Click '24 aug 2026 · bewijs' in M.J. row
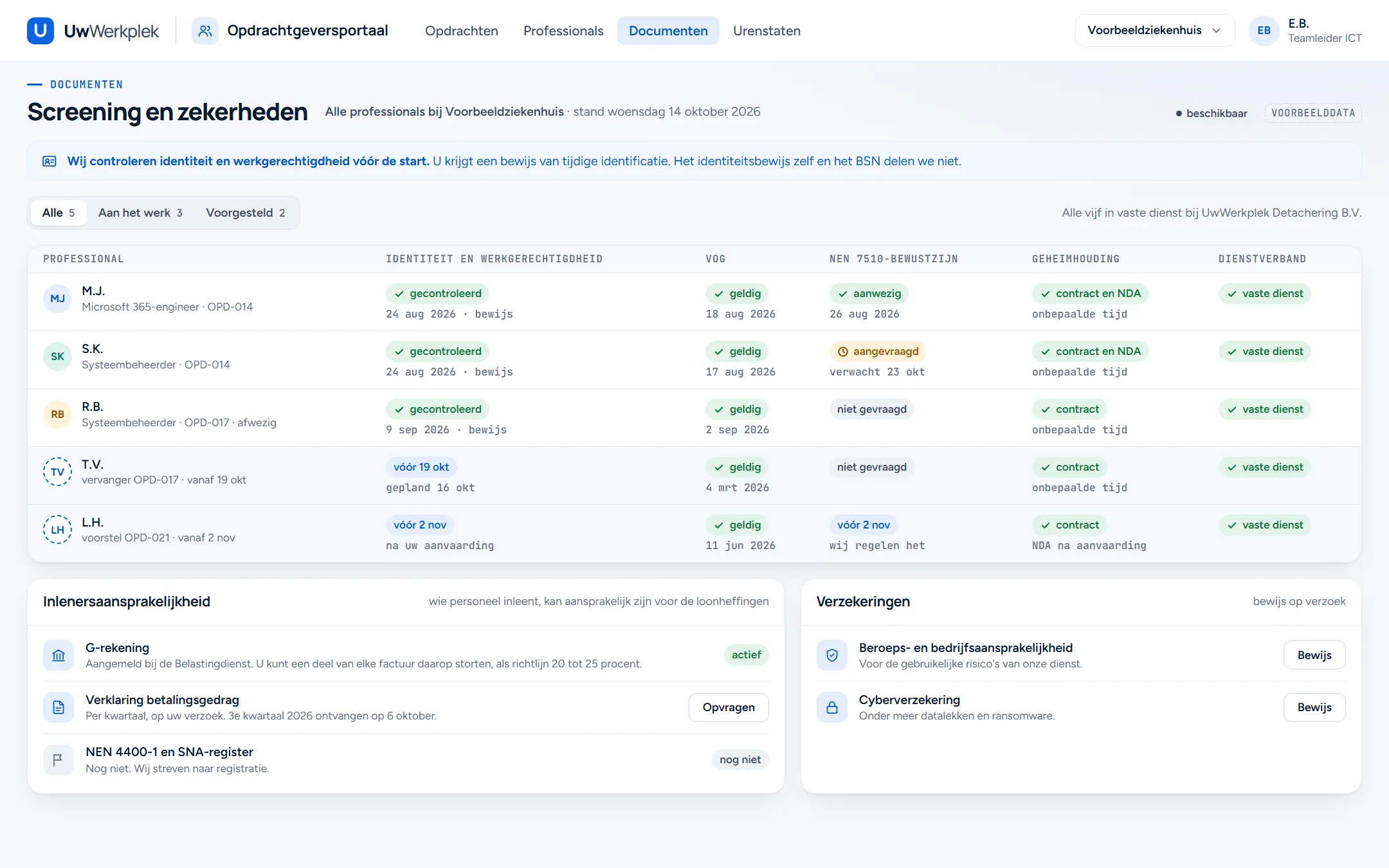This screenshot has height=868, width=1389. point(449,314)
